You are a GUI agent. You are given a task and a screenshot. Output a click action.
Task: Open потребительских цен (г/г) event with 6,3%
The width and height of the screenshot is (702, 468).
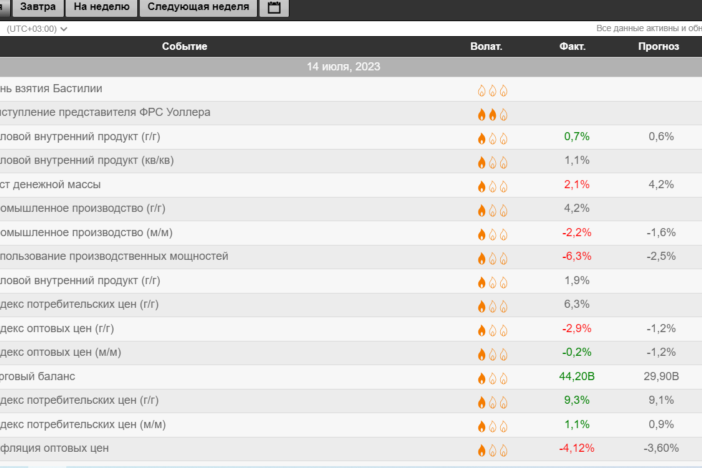coord(79,305)
